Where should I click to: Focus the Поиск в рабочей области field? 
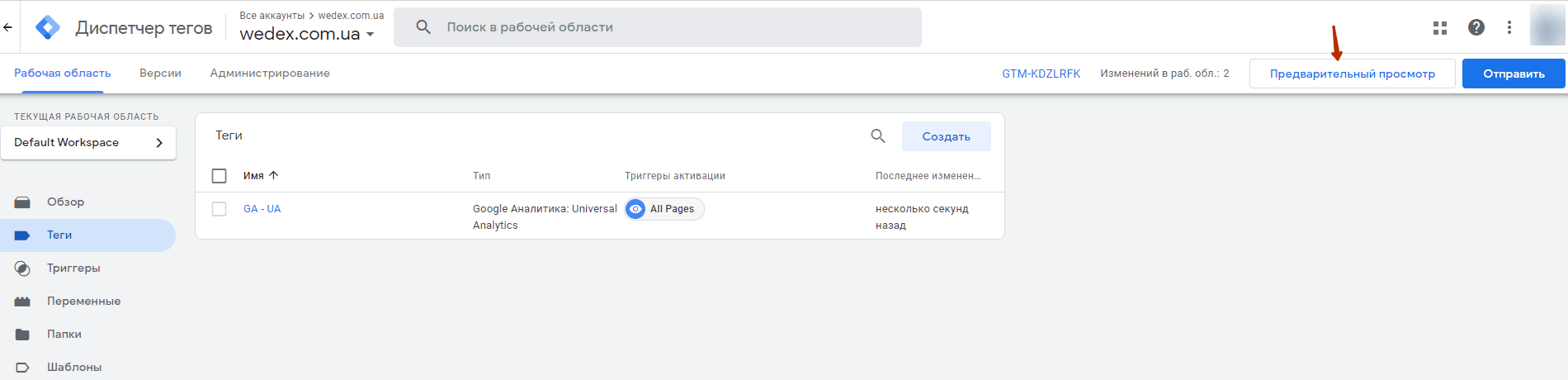pyautogui.click(x=658, y=27)
